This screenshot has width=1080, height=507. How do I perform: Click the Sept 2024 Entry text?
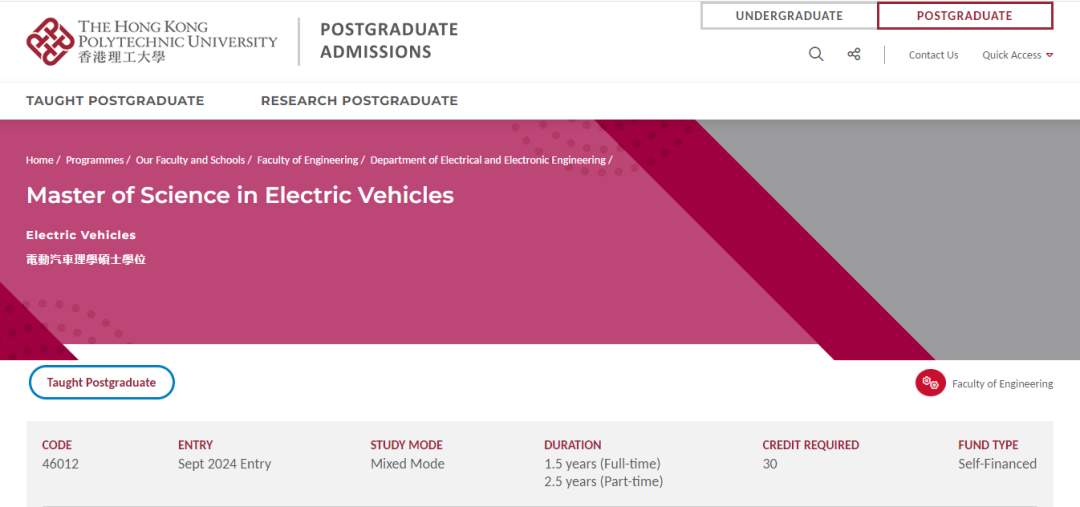[225, 464]
